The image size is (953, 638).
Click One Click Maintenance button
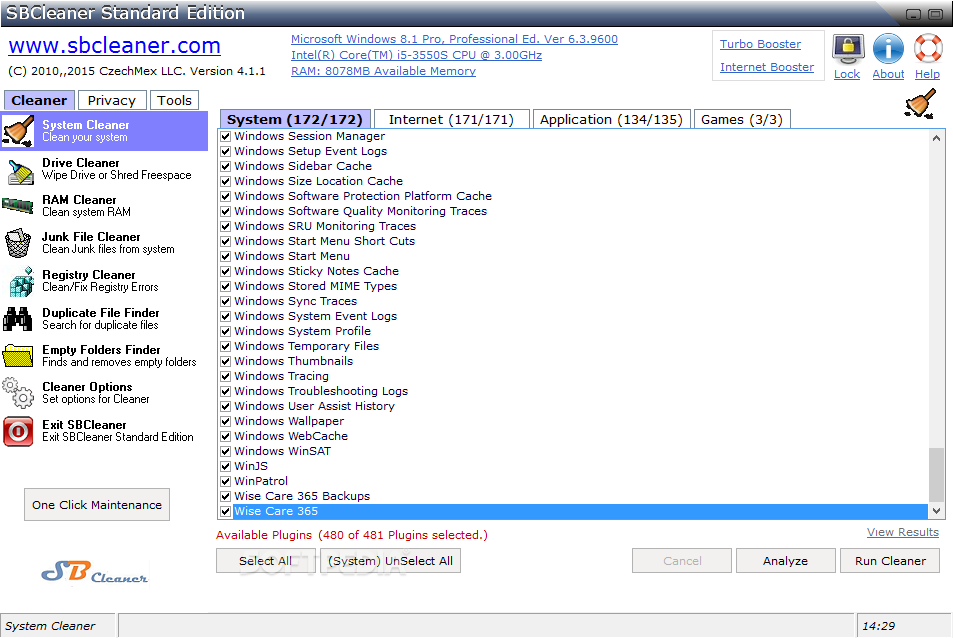(x=97, y=504)
